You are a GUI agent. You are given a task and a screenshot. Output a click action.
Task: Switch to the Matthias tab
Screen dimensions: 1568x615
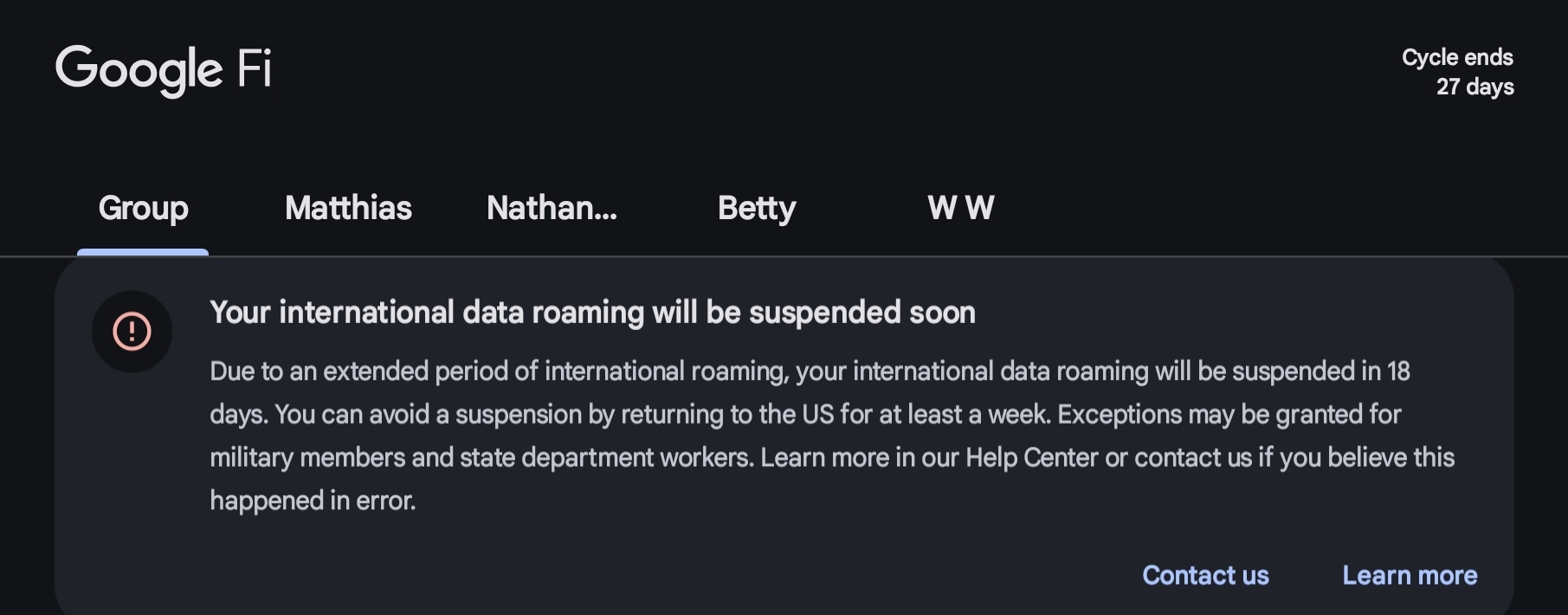(x=348, y=208)
